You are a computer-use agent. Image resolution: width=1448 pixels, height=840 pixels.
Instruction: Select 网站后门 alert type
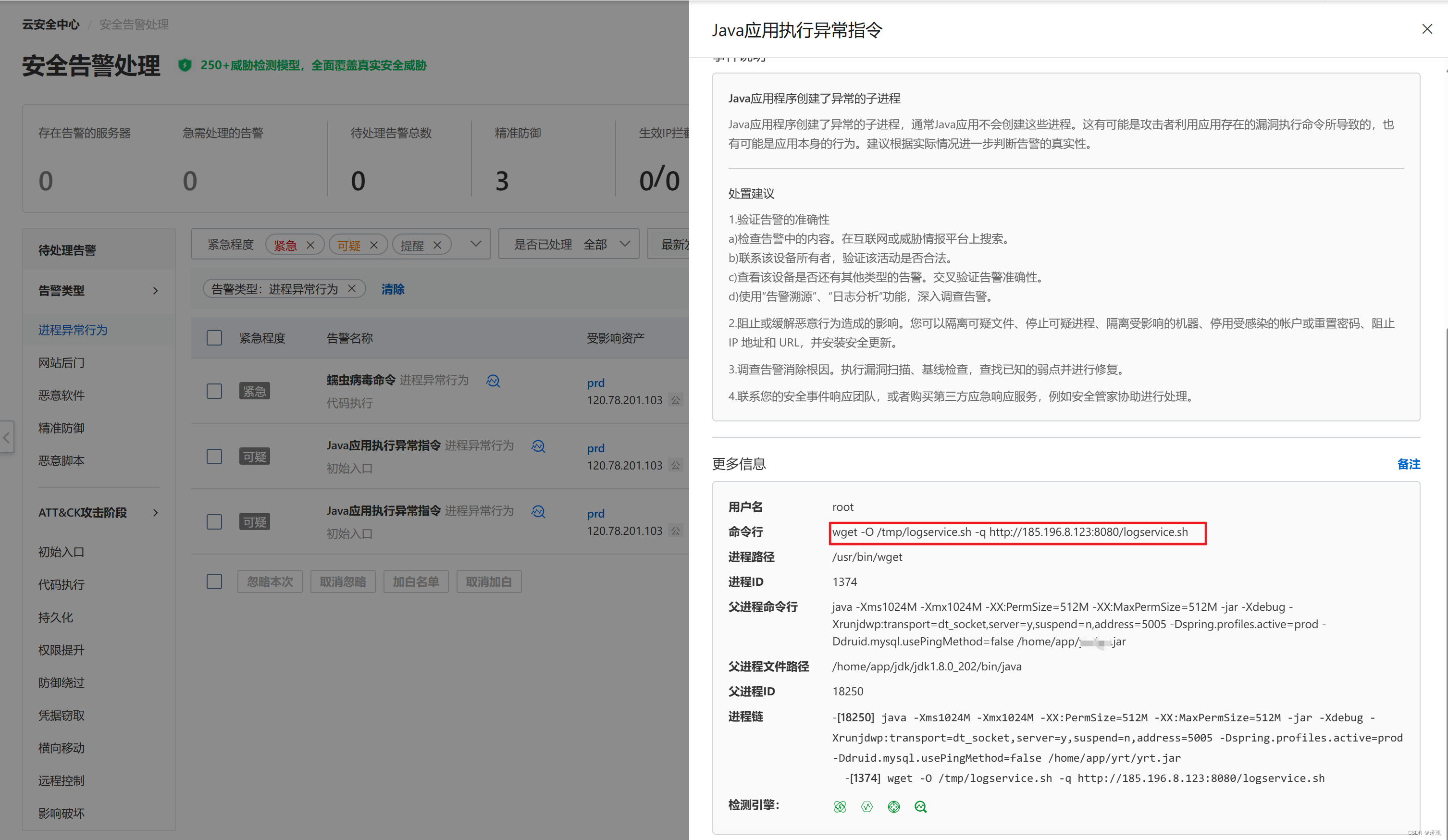(62, 362)
